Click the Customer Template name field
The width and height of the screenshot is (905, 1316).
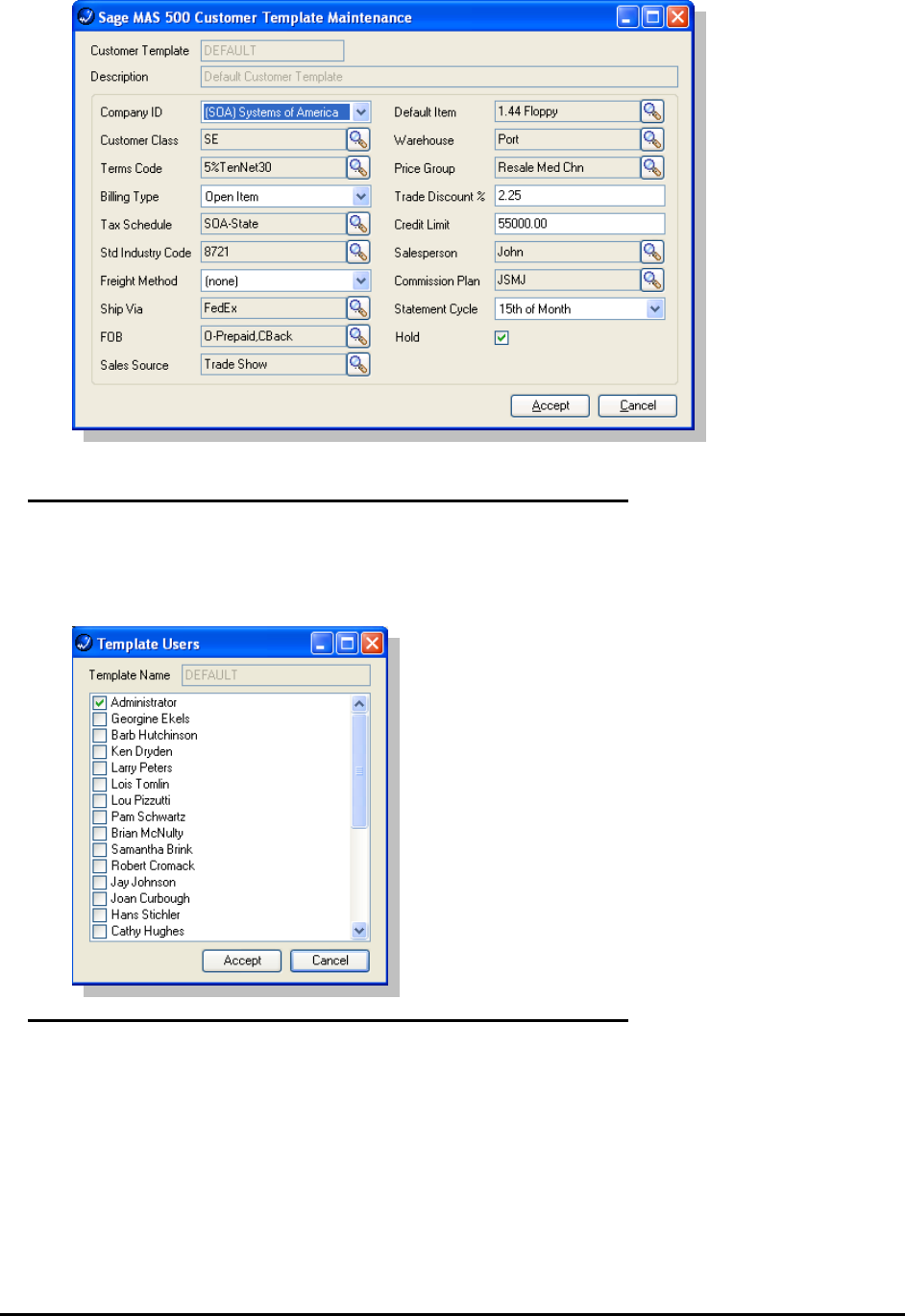pyautogui.click(x=272, y=51)
